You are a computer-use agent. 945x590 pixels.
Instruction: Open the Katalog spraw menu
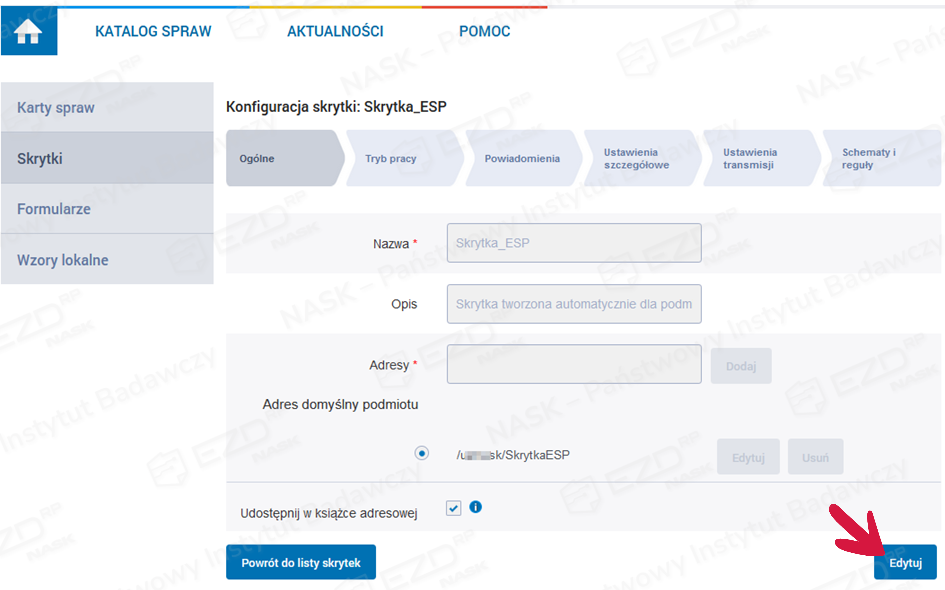(x=153, y=31)
